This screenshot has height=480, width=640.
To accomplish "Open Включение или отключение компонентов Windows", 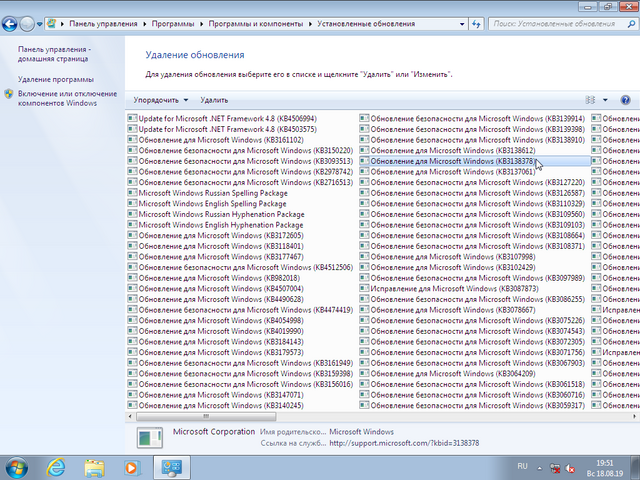I will click(x=67, y=98).
